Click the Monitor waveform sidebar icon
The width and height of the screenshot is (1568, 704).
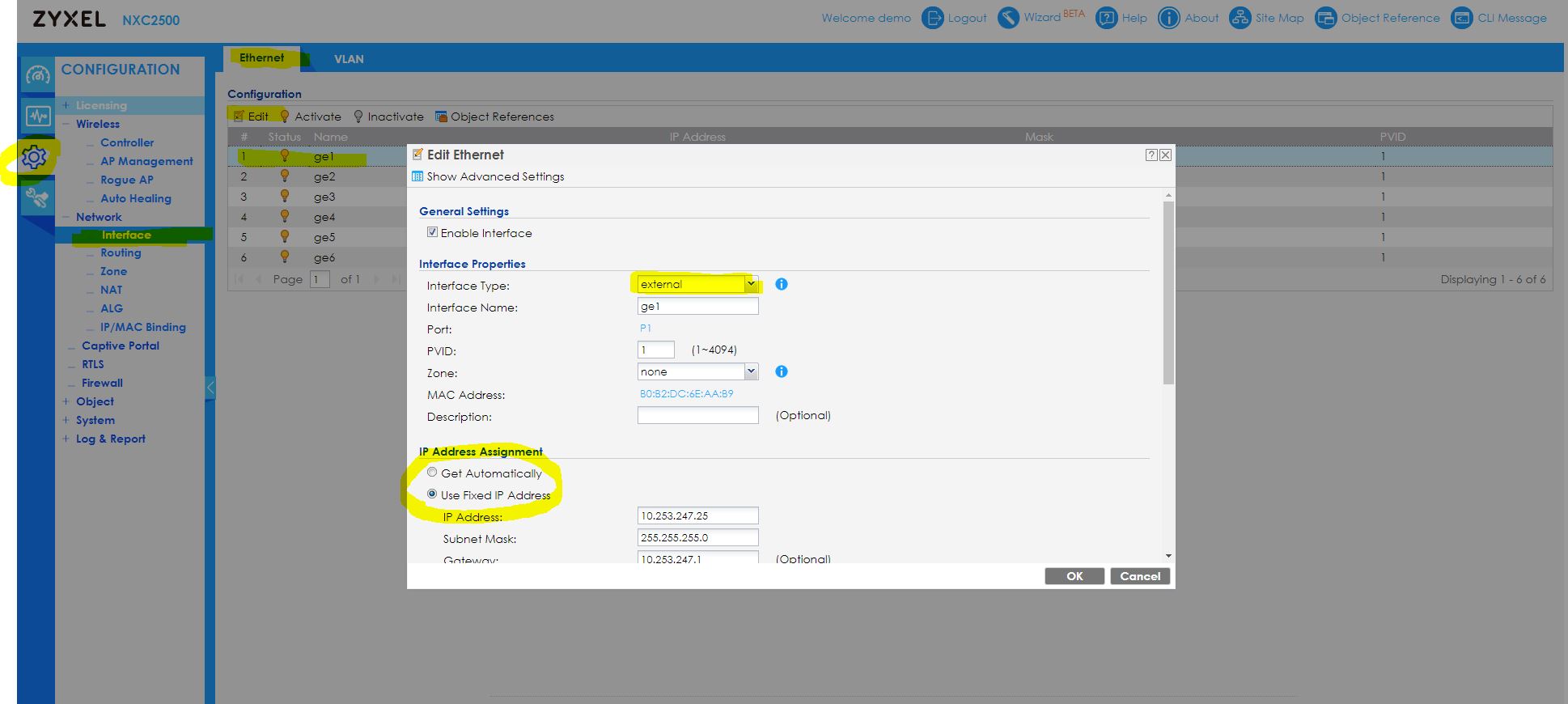(x=37, y=116)
